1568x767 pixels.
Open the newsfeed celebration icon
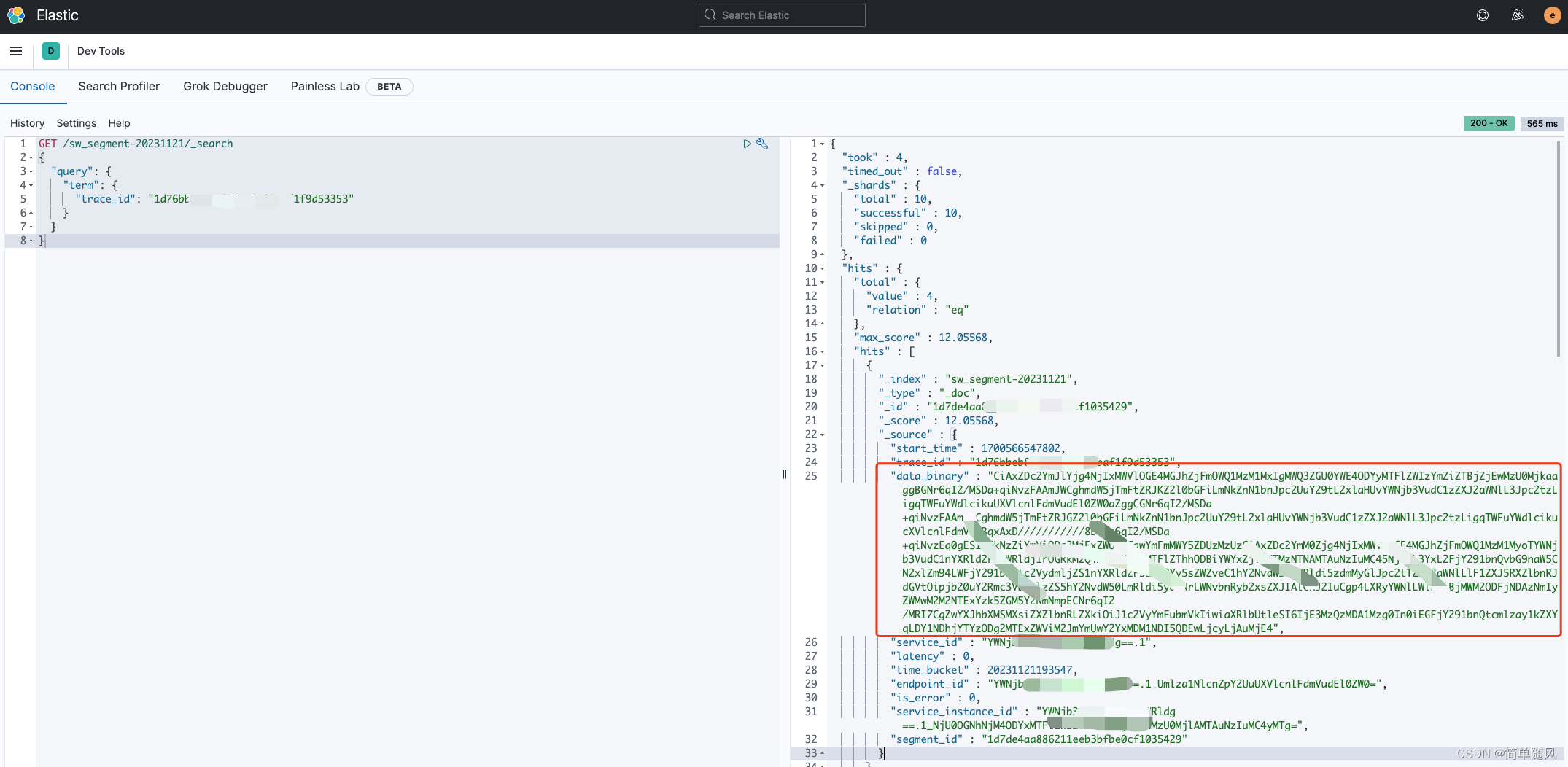click(x=1518, y=15)
